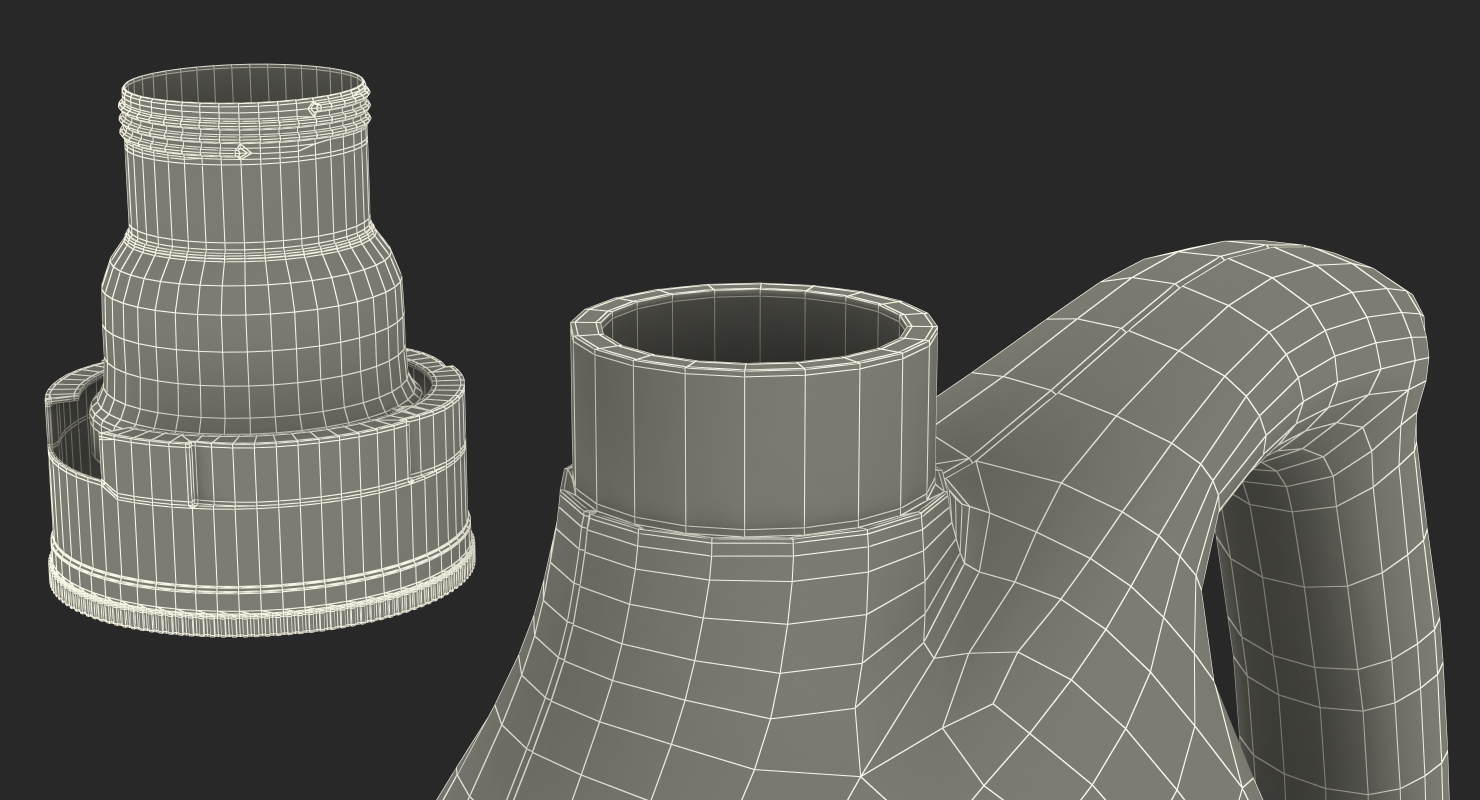
Task: Select the threaded bottle cap wireframe model
Action: coord(258,350)
